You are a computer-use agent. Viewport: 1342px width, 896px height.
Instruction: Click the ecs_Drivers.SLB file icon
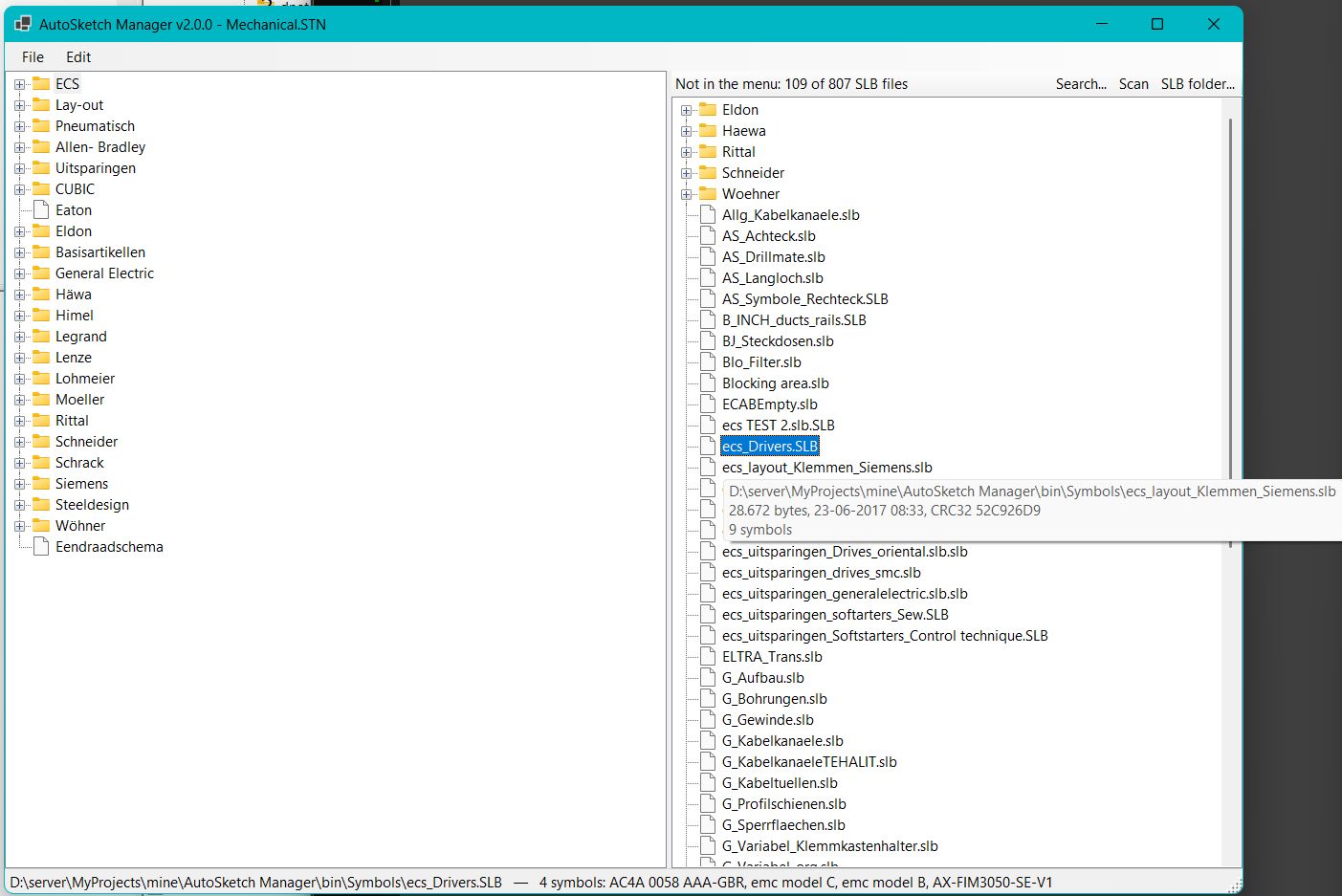click(708, 446)
